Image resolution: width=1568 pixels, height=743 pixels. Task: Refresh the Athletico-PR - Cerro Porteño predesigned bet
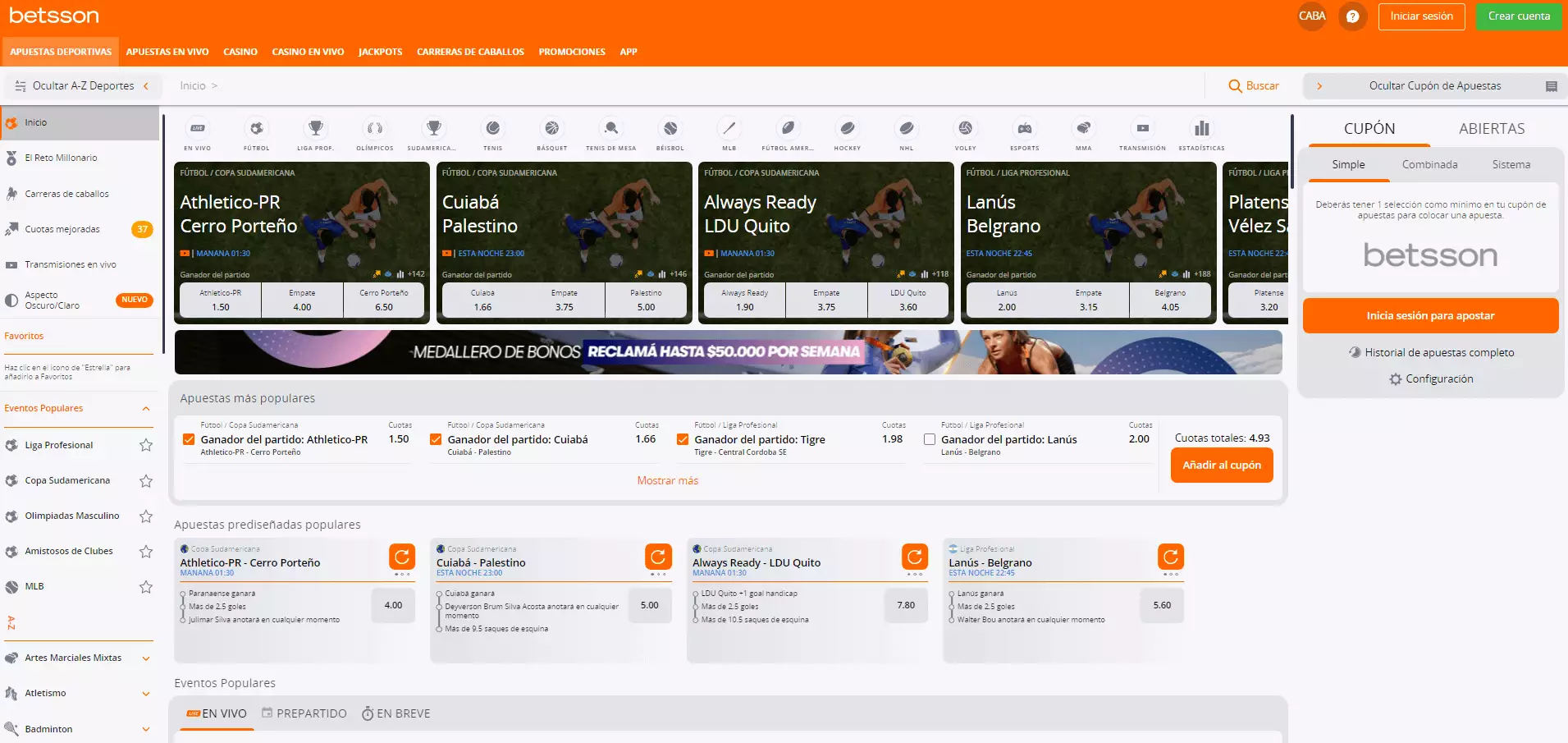(402, 557)
